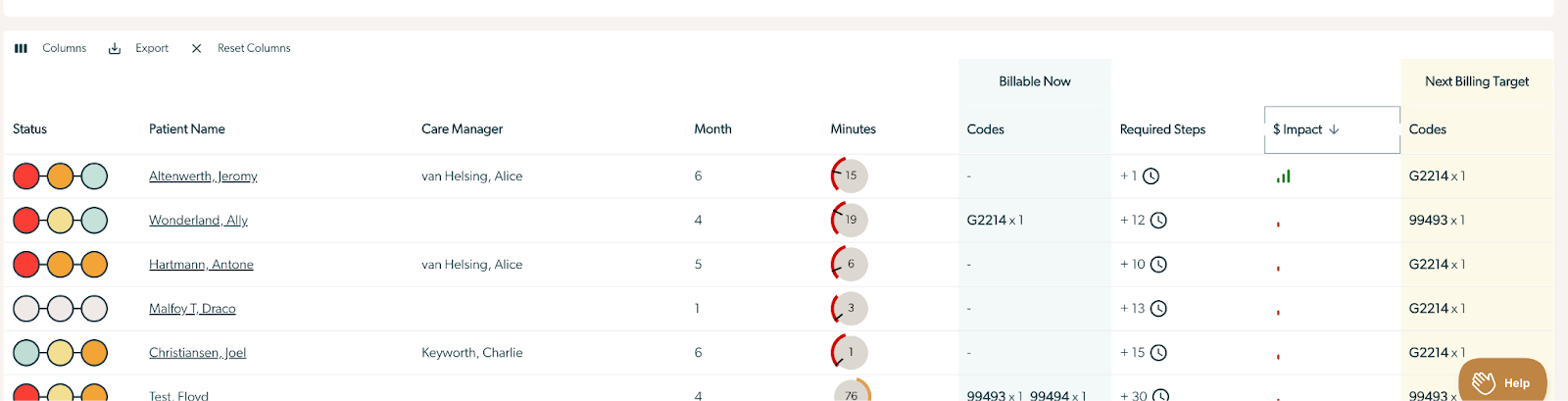Viewport: 1568px width, 401px height.
Task: Click the clock icon in Malfoy's row
Action: tap(1158, 309)
